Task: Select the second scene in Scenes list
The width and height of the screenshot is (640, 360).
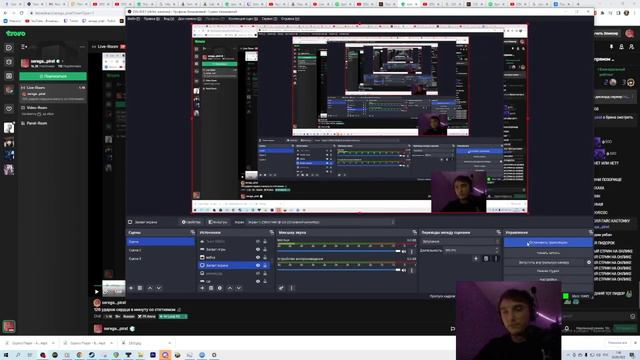Action: (160, 250)
